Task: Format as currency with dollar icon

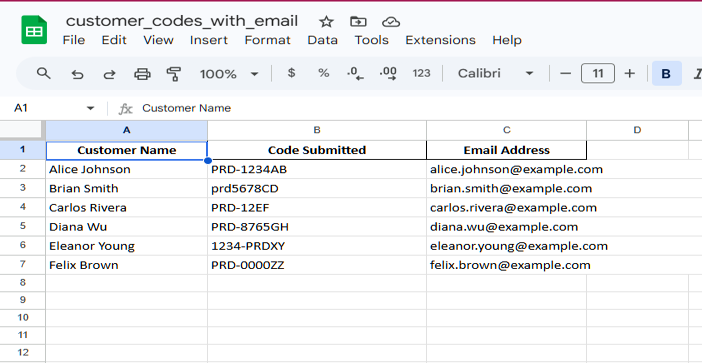Action: tap(291, 73)
